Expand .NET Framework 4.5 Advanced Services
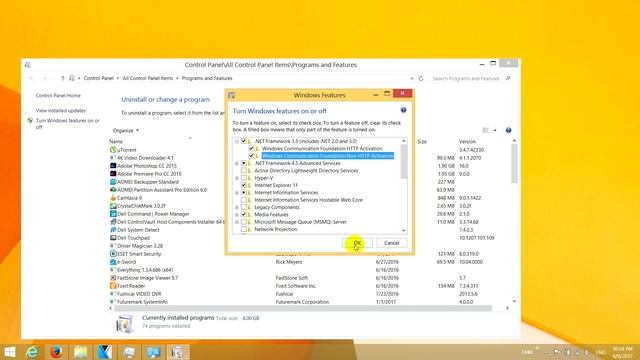 (x=237, y=163)
